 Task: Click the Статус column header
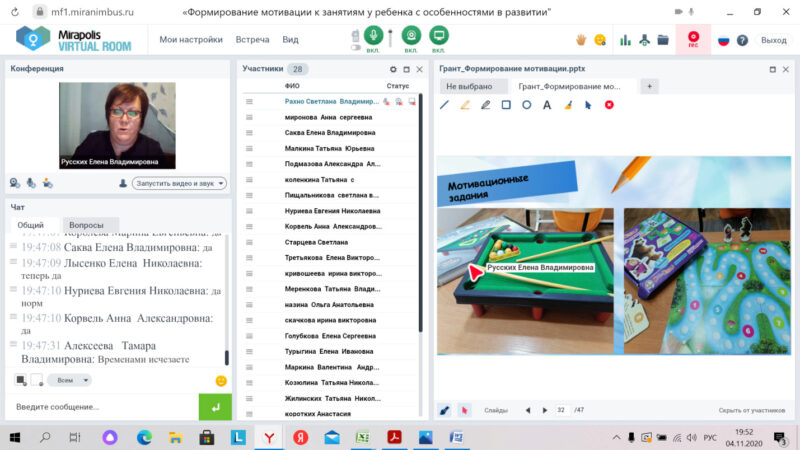coord(397,86)
